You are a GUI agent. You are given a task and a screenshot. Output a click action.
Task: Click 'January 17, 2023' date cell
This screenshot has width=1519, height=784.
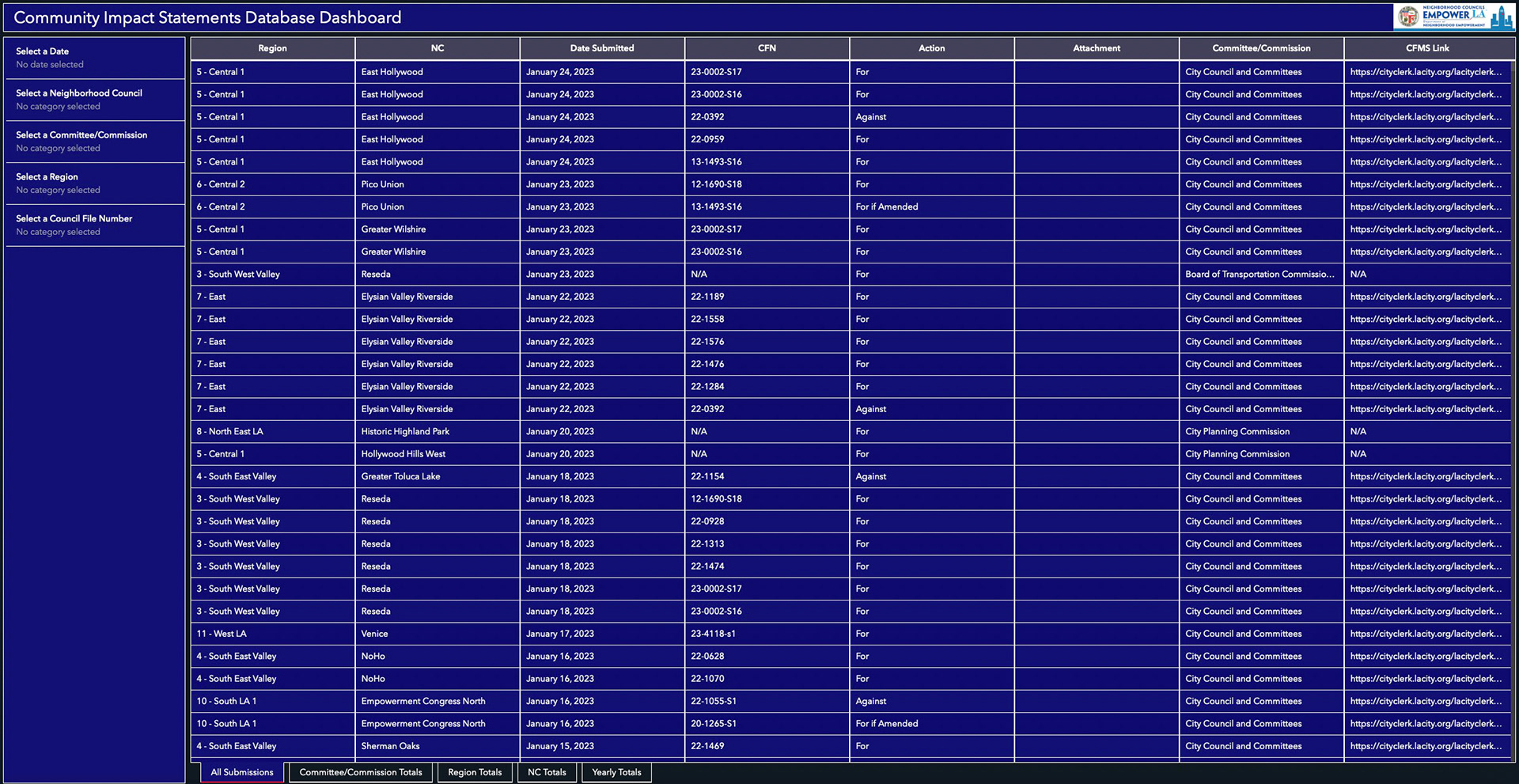click(602, 634)
